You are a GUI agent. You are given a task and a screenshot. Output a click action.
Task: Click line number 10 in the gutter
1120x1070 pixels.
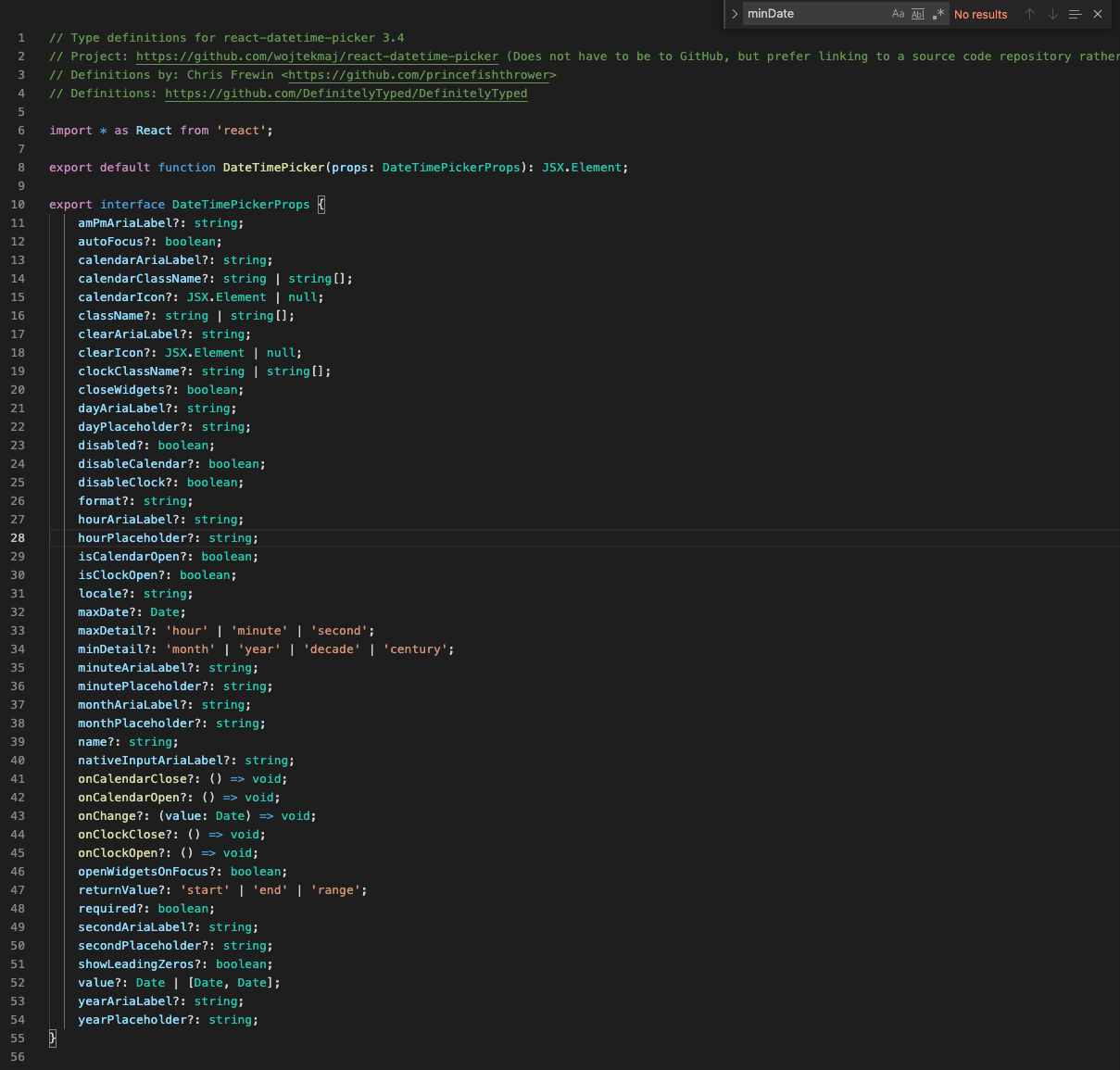tap(17, 204)
